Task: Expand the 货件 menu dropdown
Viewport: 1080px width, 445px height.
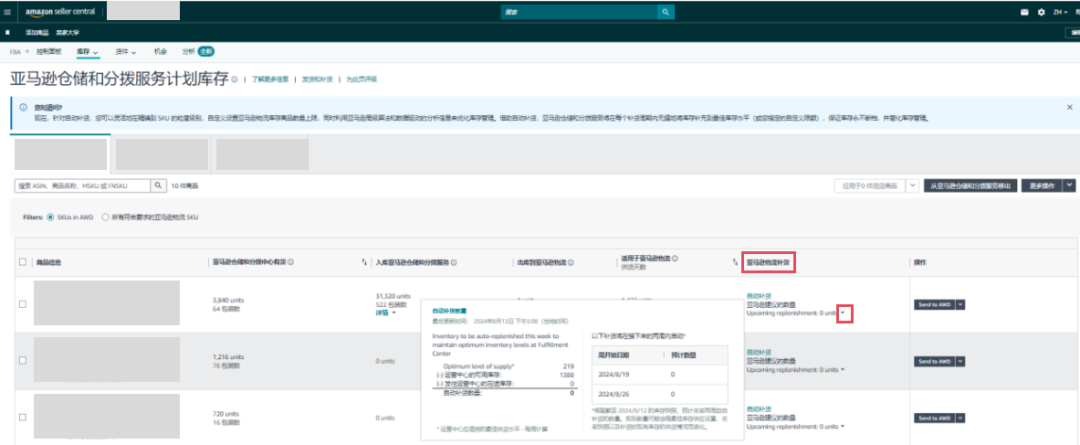Action: [125, 52]
